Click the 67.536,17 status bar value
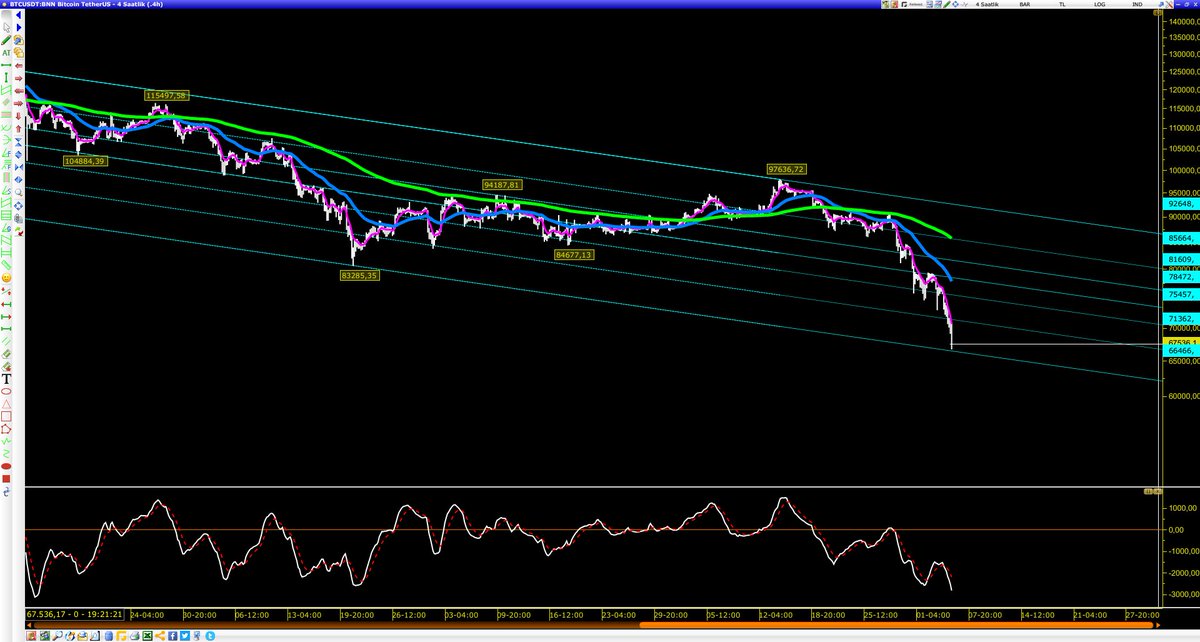The width and height of the screenshot is (1200, 642). click(x=46, y=614)
